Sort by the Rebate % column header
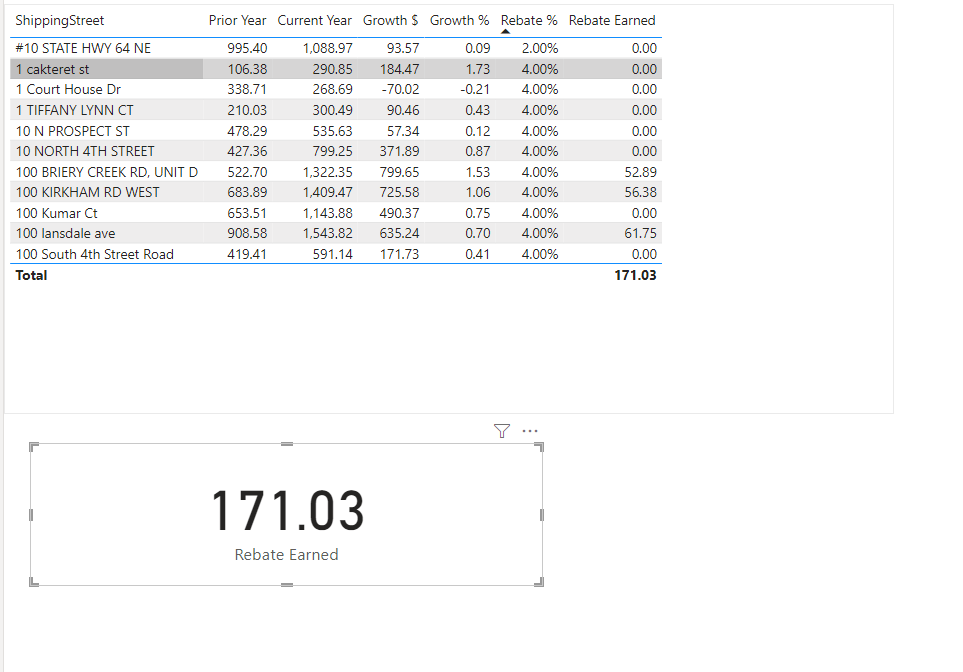 tap(529, 20)
